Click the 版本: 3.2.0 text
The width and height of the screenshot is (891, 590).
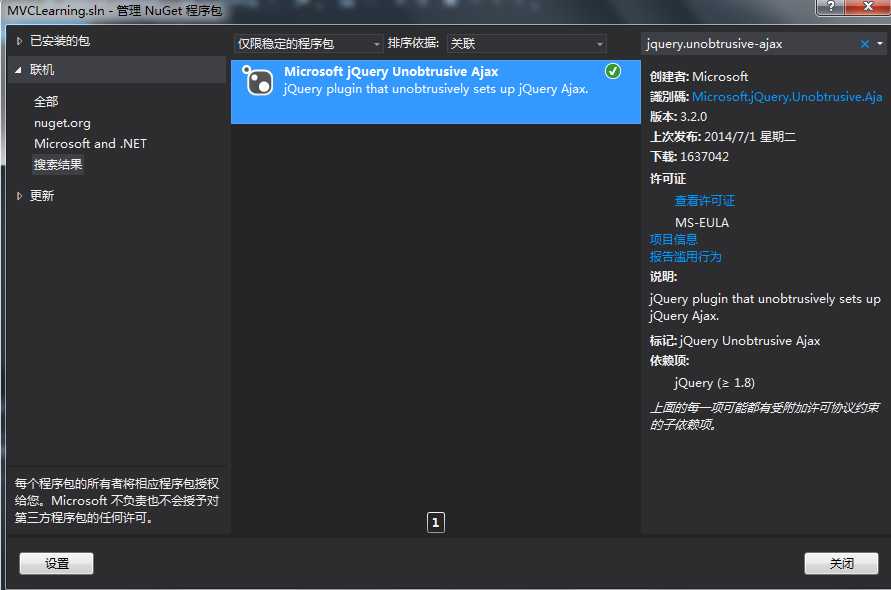tap(678, 117)
